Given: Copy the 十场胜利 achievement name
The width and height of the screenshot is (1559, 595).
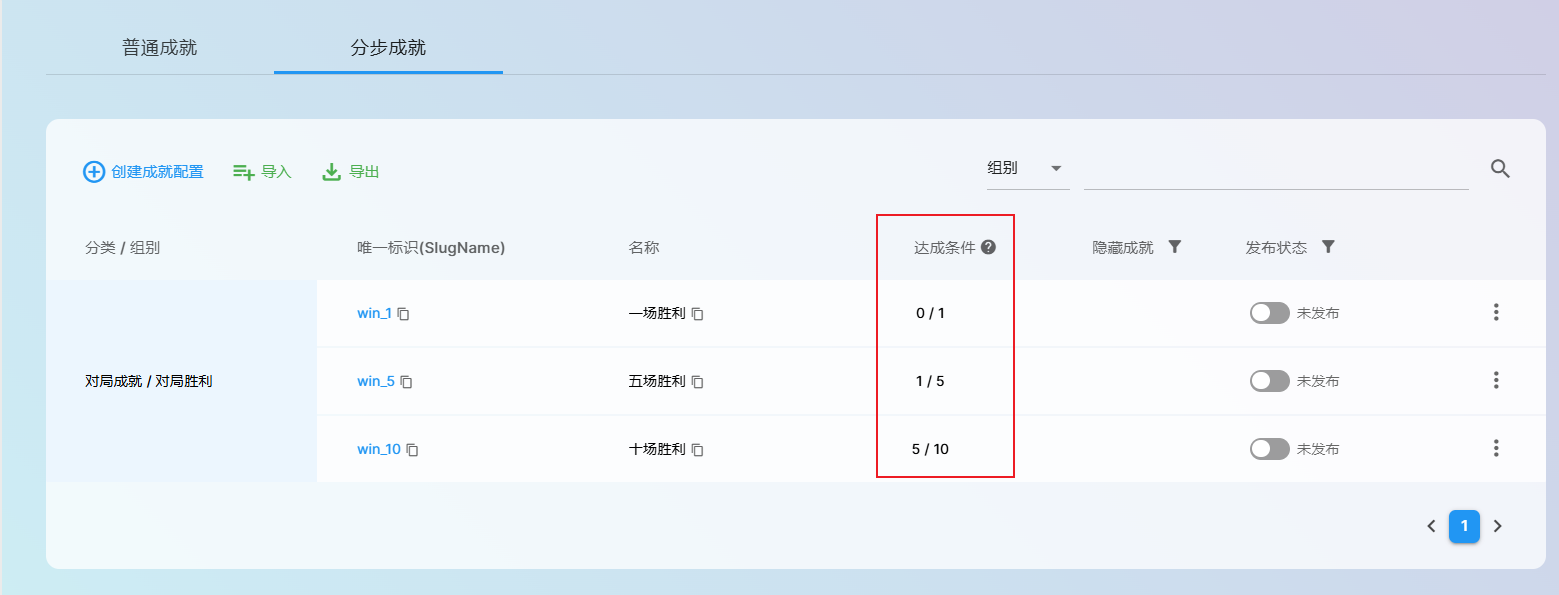Looking at the screenshot, I should click(698, 450).
